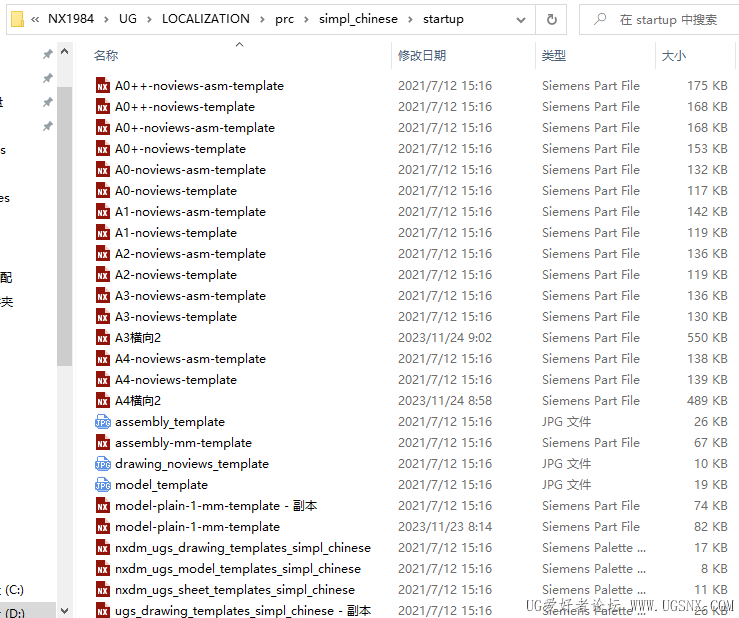The image size is (739, 618).
Task: Click the search magnifier icon
Action: pyautogui.click(x=600, y=19)
